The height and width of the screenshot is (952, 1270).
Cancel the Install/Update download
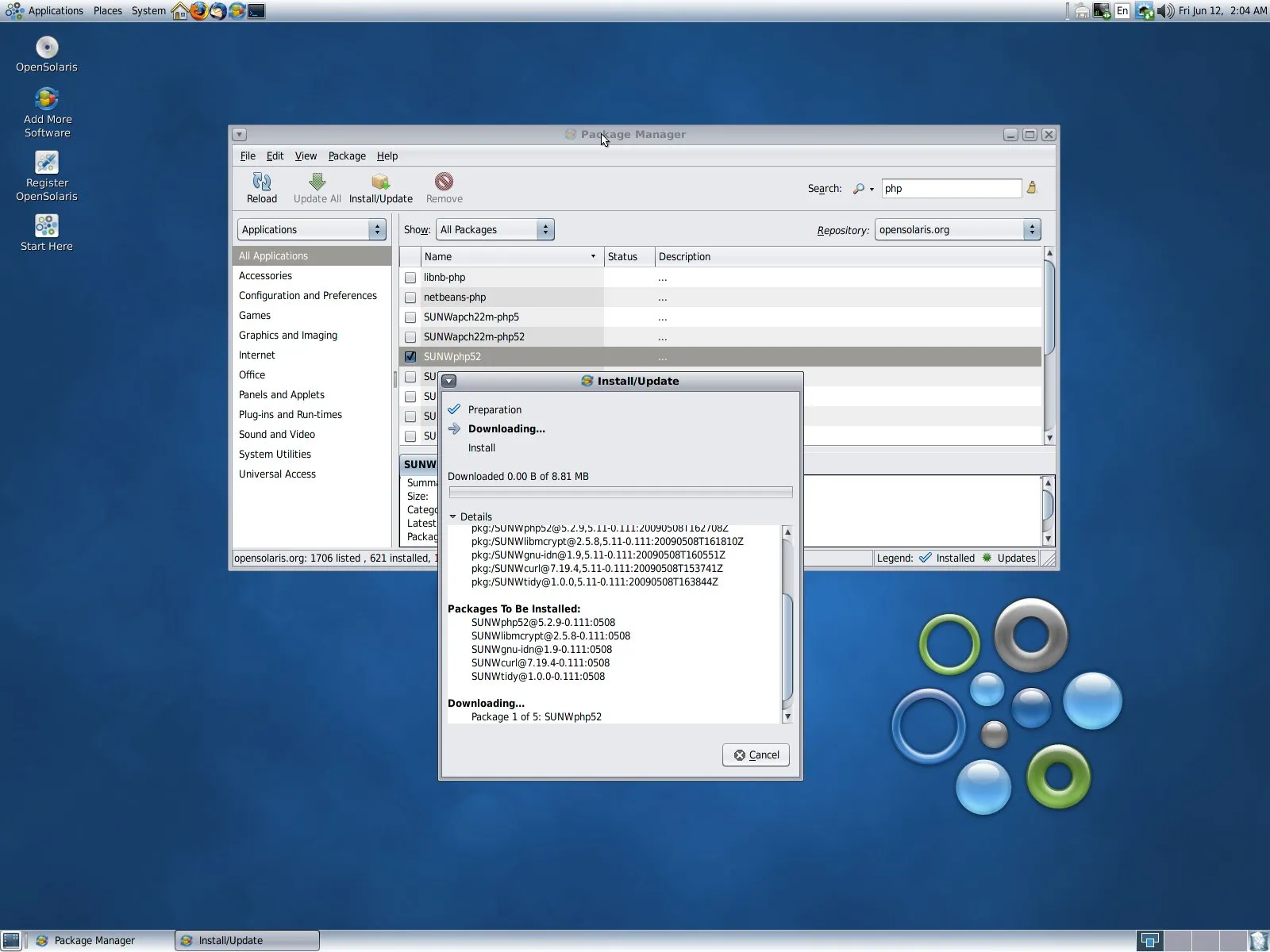coord(756,755)
